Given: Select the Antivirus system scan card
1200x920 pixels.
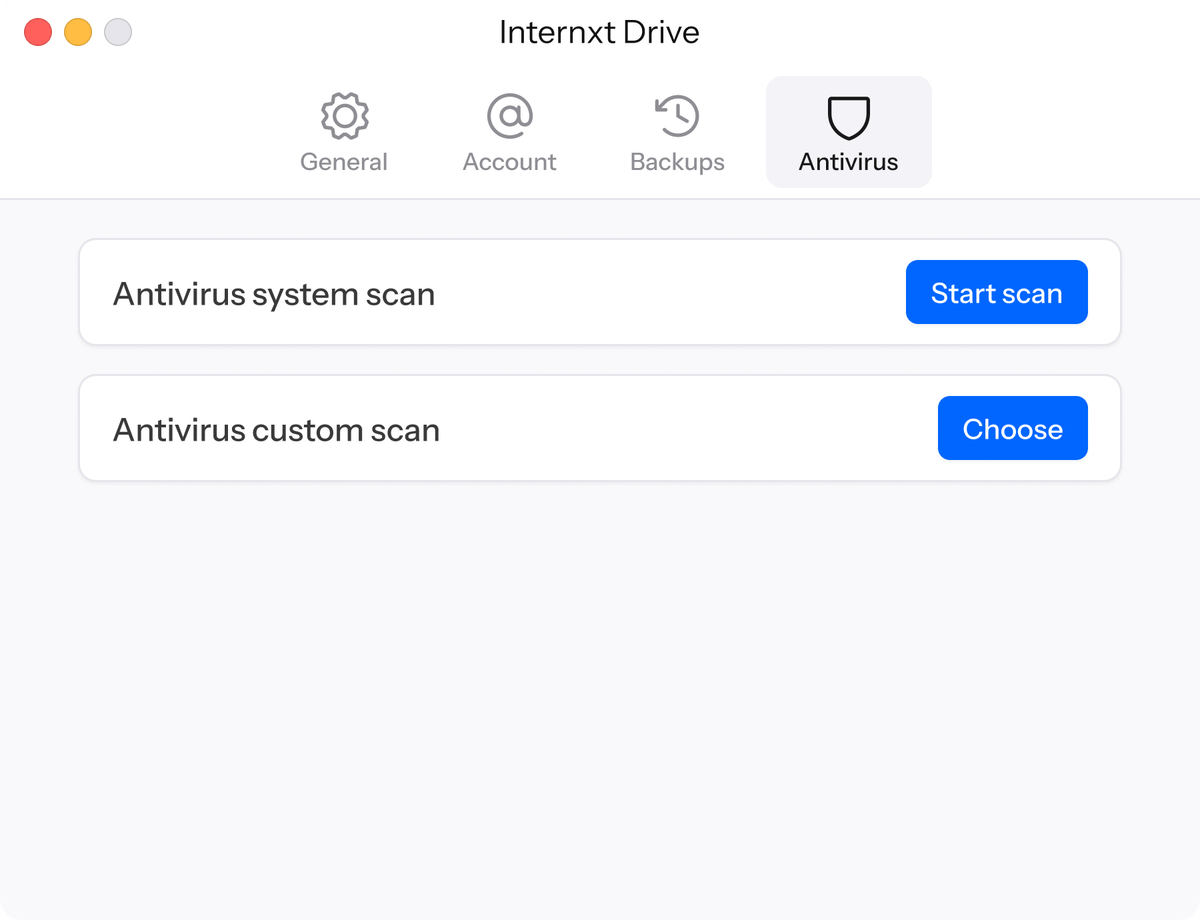Looking at the screenshot, I should coord(600,292).
